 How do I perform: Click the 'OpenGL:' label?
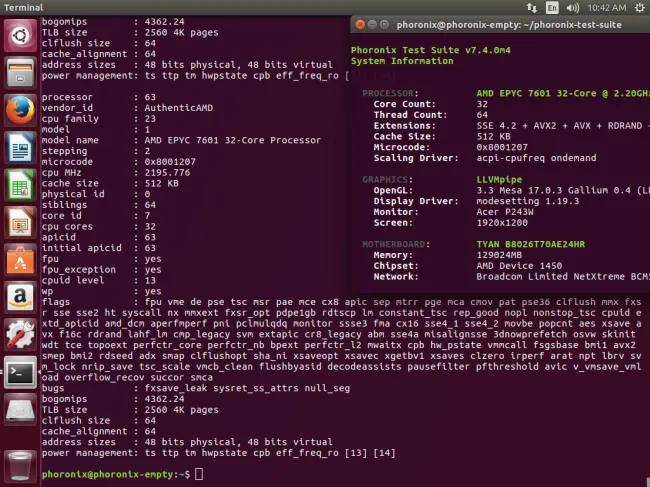tap(393, 190)
